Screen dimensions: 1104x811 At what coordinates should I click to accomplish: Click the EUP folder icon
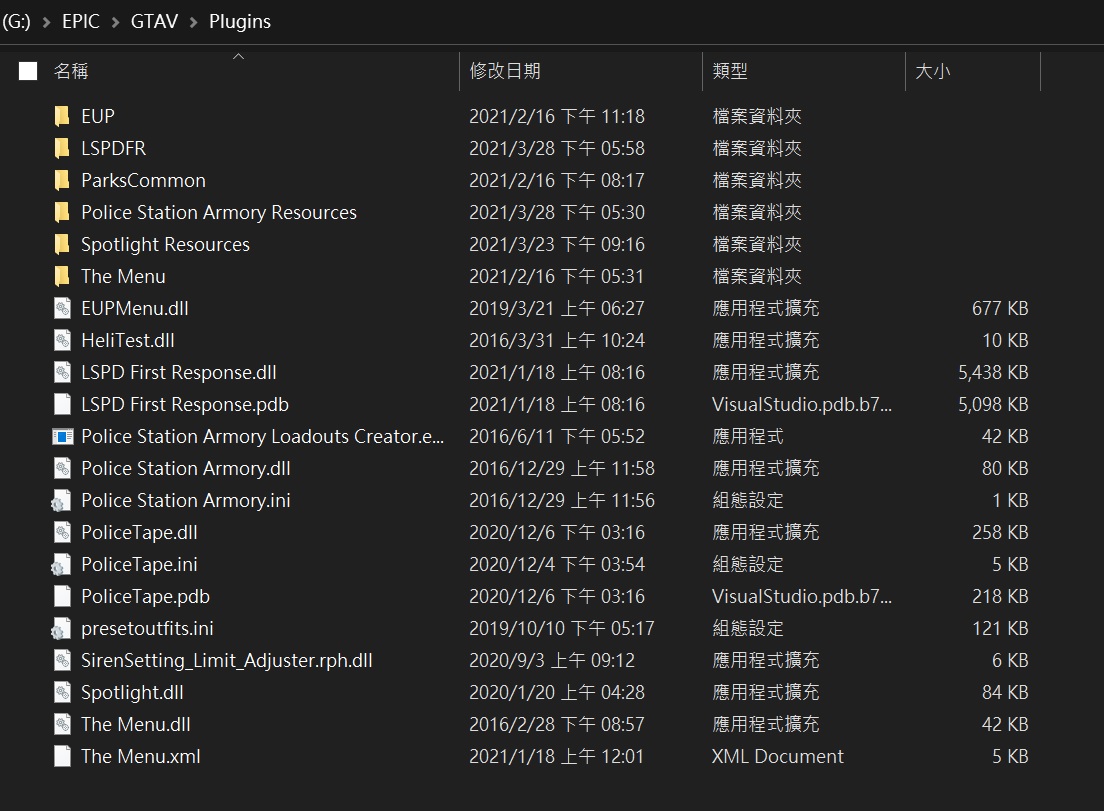tap(62, 116)
